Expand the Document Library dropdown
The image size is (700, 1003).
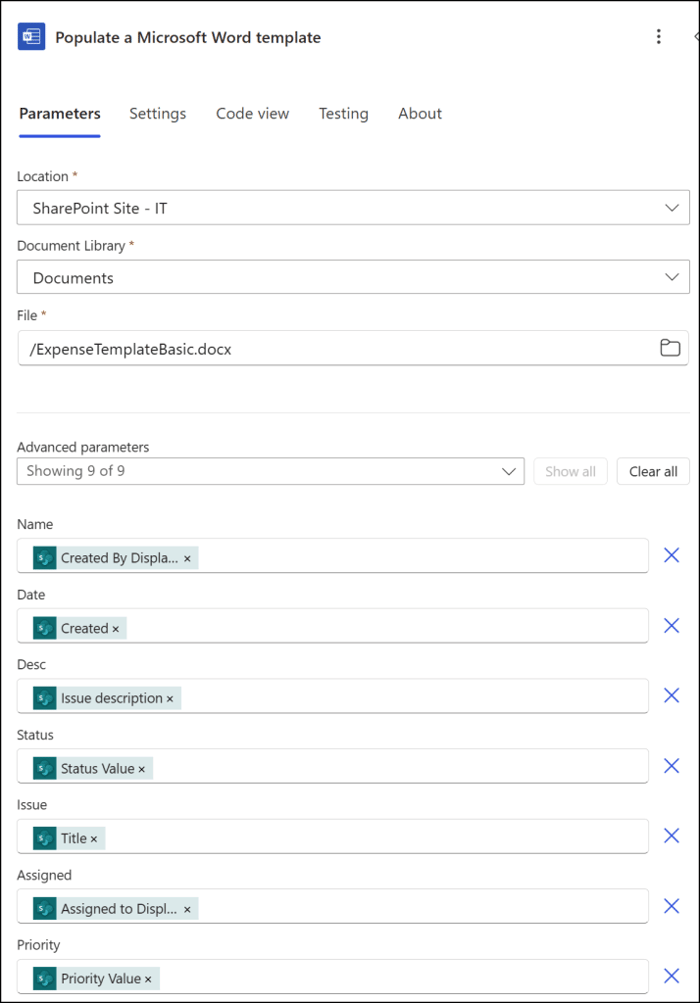353,277
